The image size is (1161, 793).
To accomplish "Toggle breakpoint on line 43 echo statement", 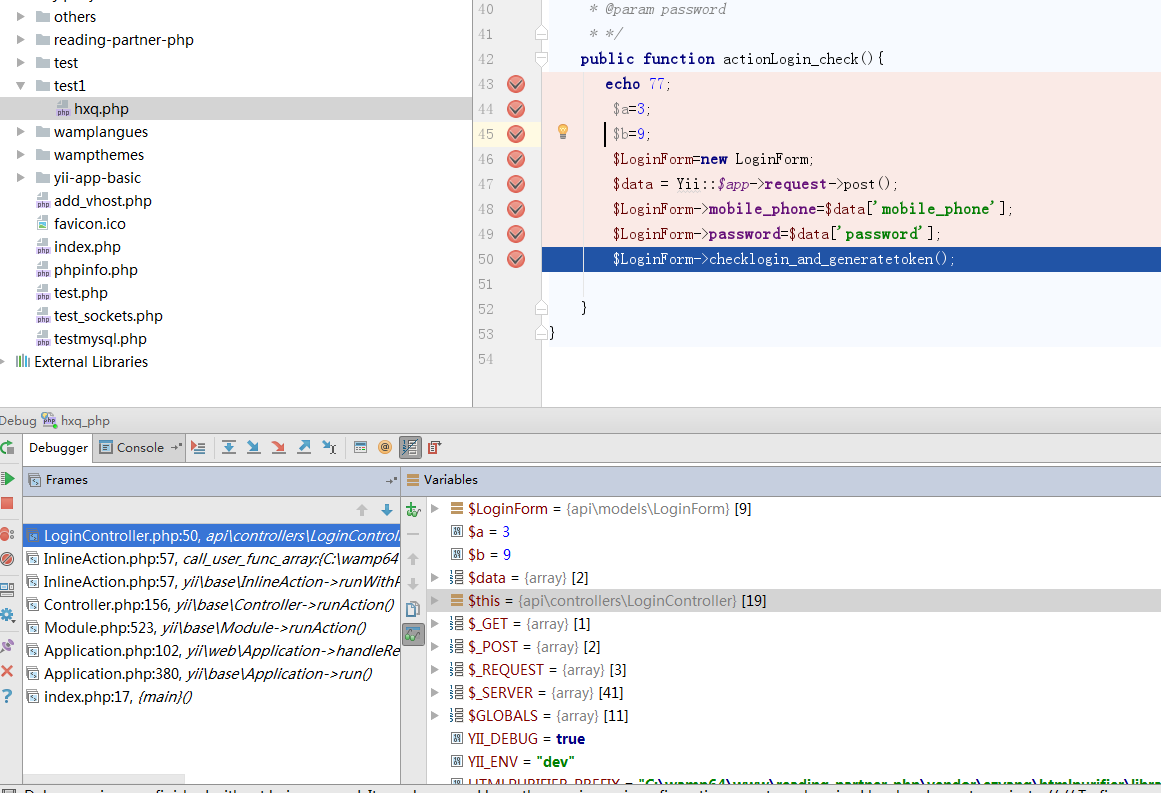I will (516, 84).
